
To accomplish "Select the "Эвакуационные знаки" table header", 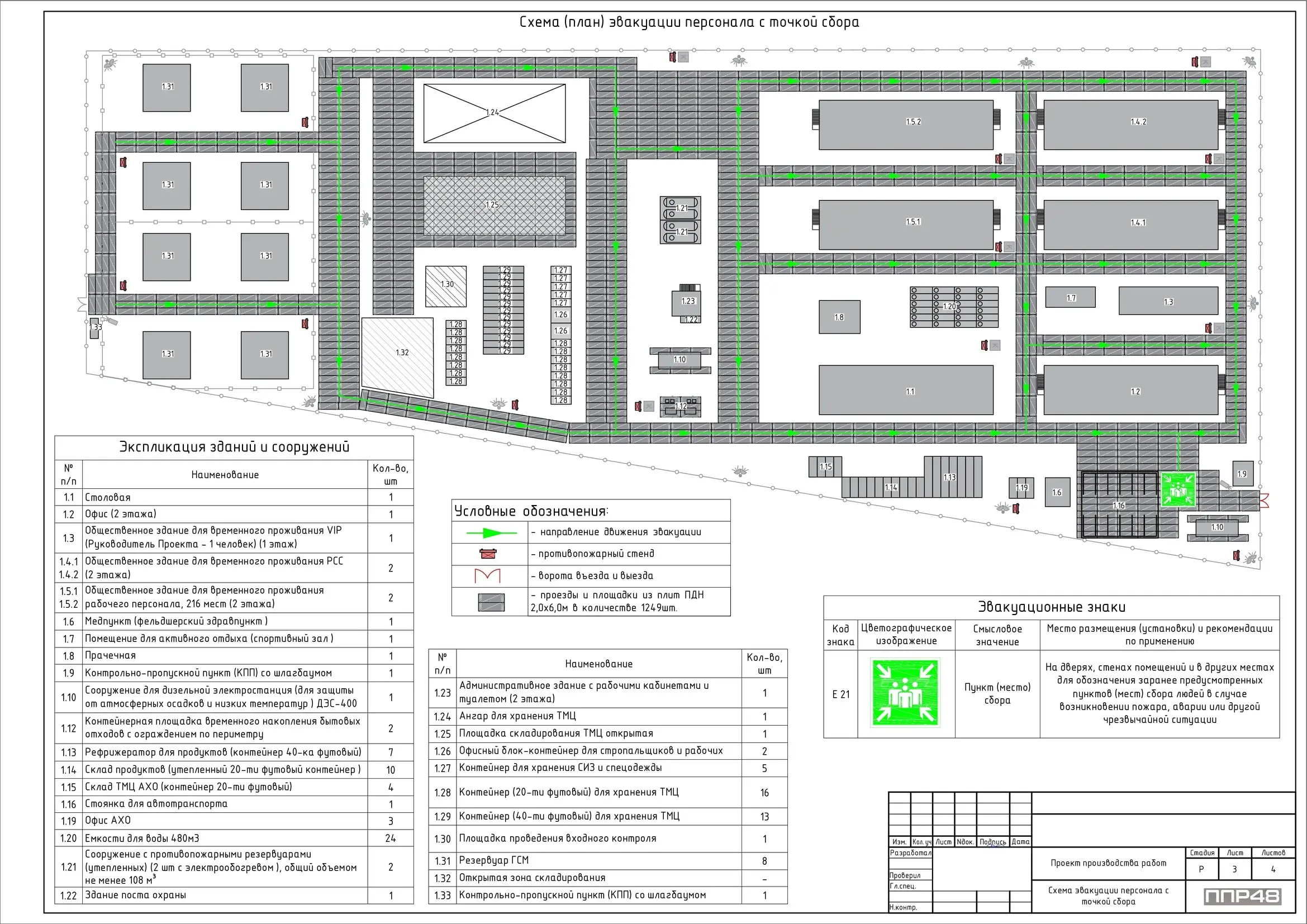I will pos(1051,607).
